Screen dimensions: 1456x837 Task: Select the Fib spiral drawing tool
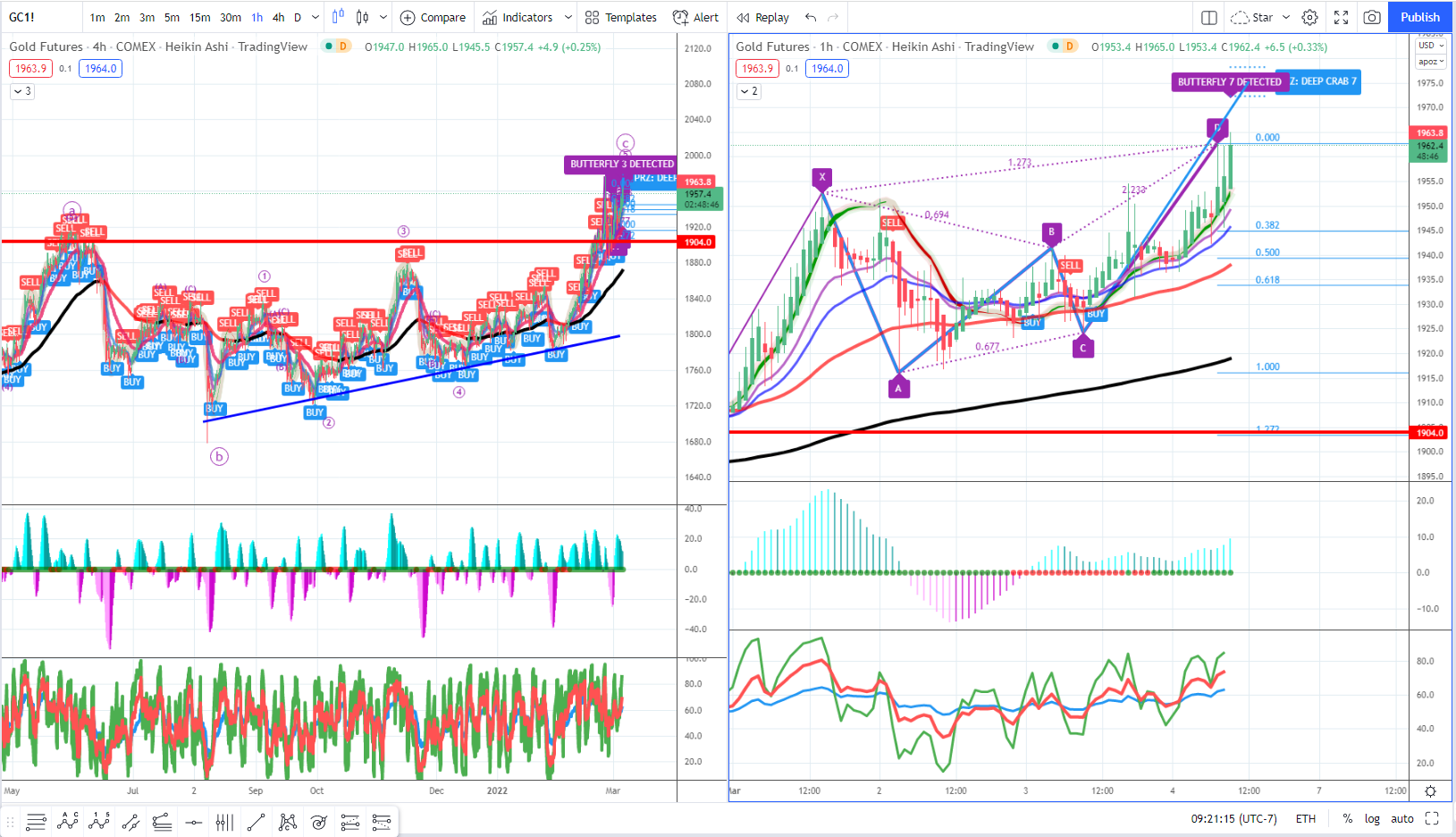pyautogui.click(x=319, y=822)
